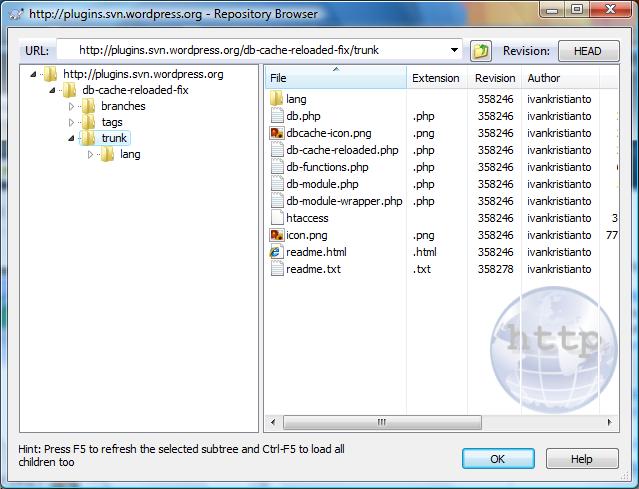Viewport: 639px width, 489px height.
Task: Click the lang folder icon in tree
Action: click(107, 154)
